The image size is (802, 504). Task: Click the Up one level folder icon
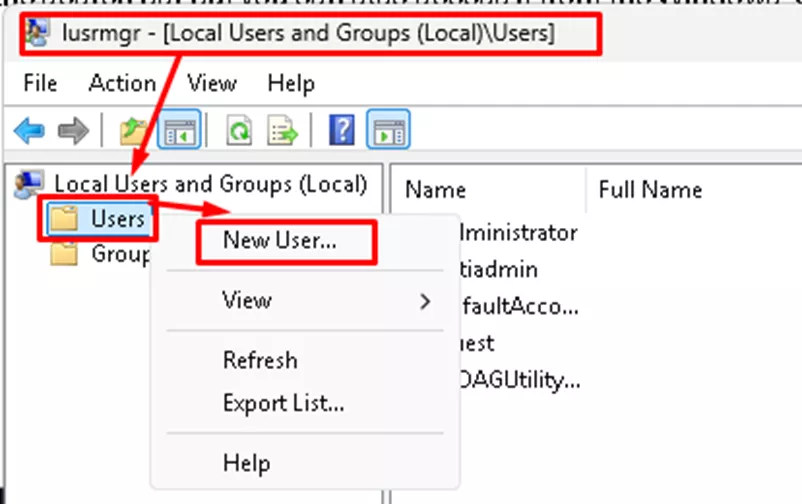coord(133,130)
